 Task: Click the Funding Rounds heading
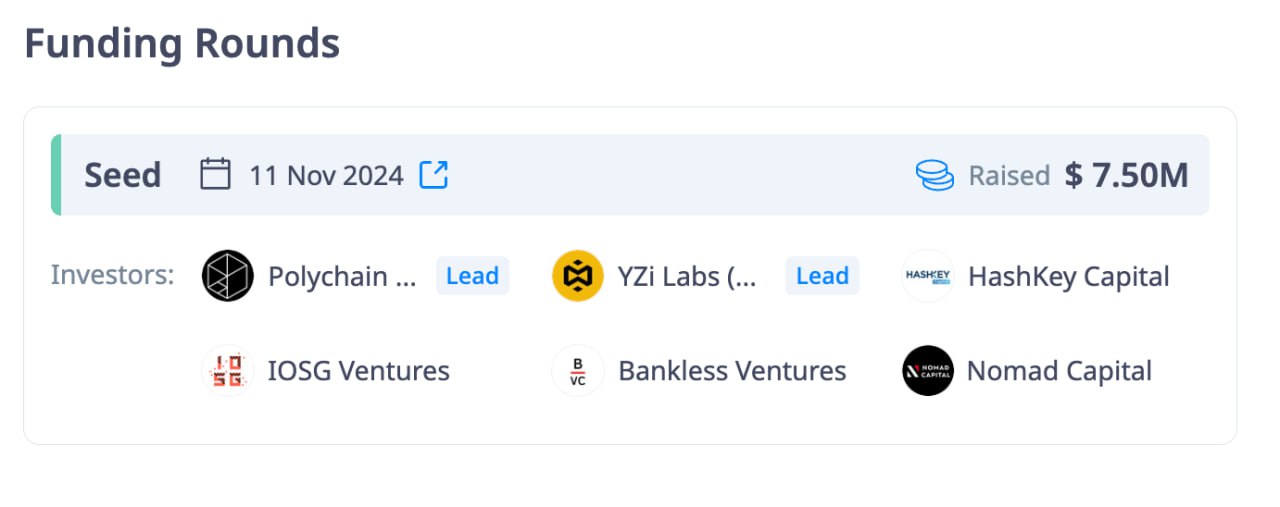pos(182,44)
